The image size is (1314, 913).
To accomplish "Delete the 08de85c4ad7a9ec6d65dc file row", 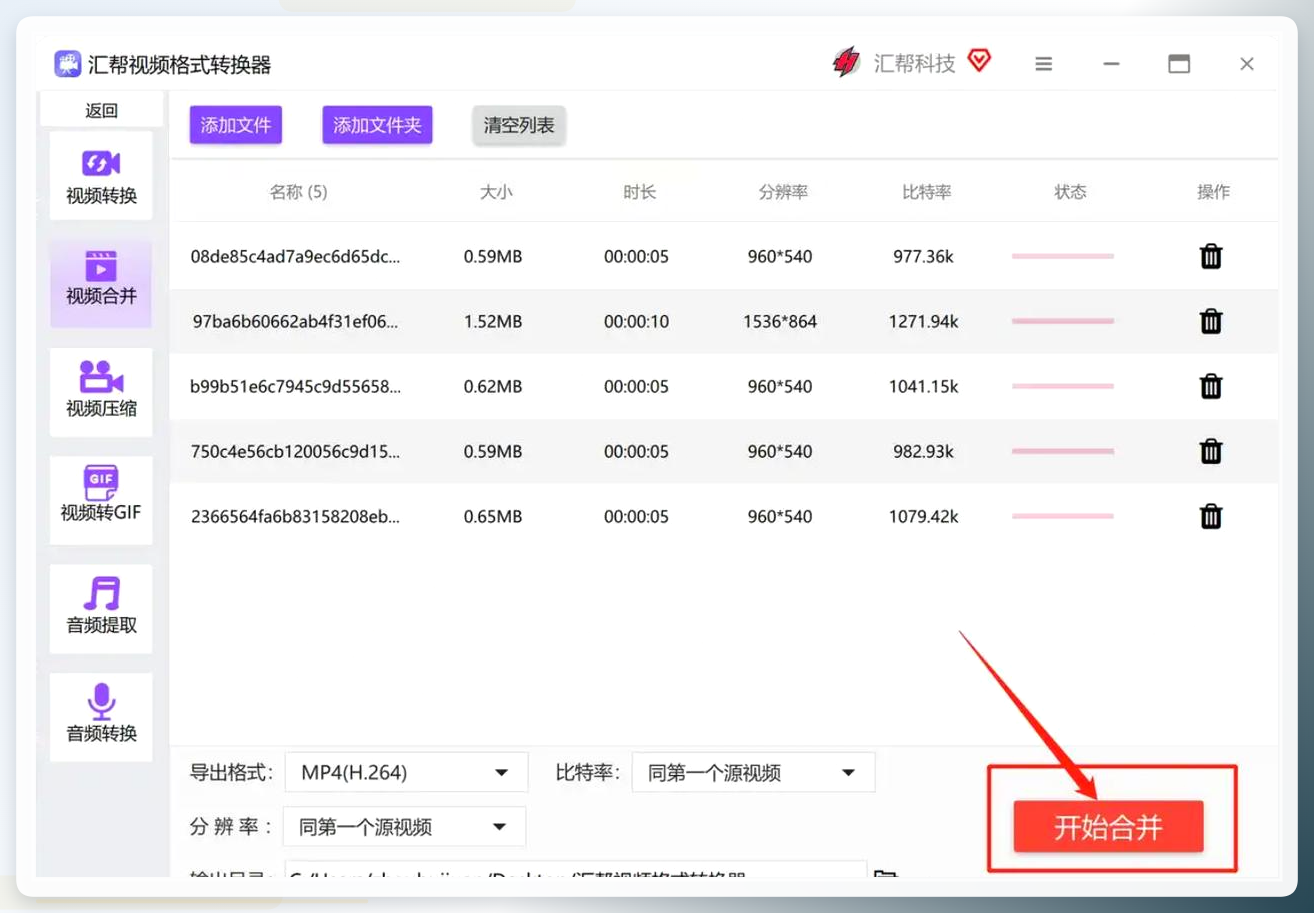I will click(x=1211, y=257).
